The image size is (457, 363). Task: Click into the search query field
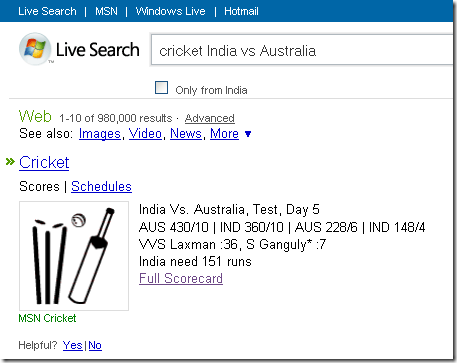click(302, 50)
